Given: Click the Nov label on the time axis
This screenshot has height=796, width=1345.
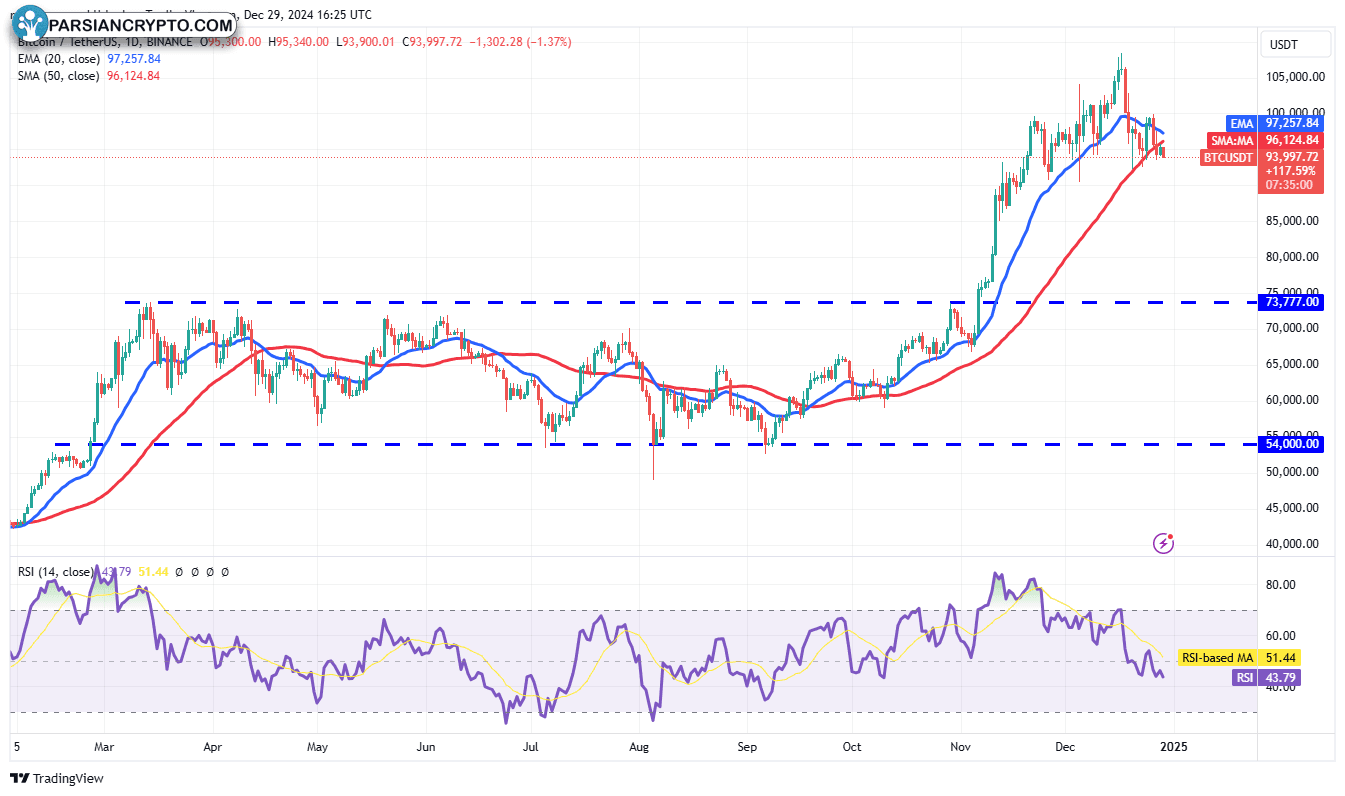Looking at the screenshot, I should click(961, 747).
